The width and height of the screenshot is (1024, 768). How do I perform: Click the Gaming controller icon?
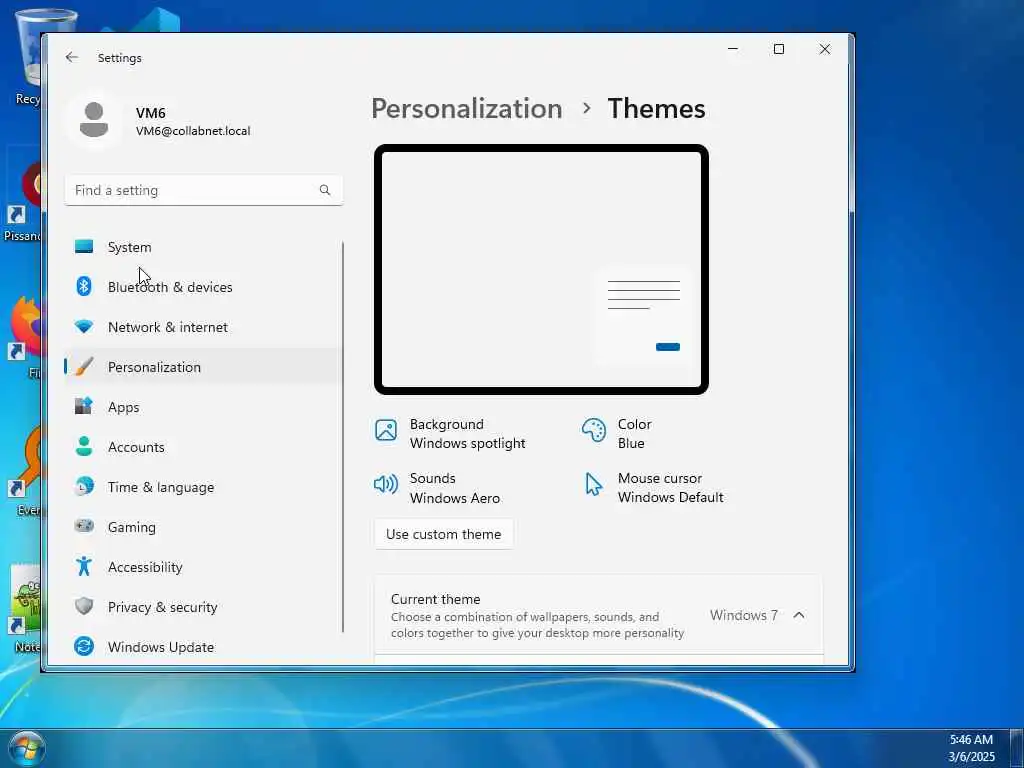(84, 526)
